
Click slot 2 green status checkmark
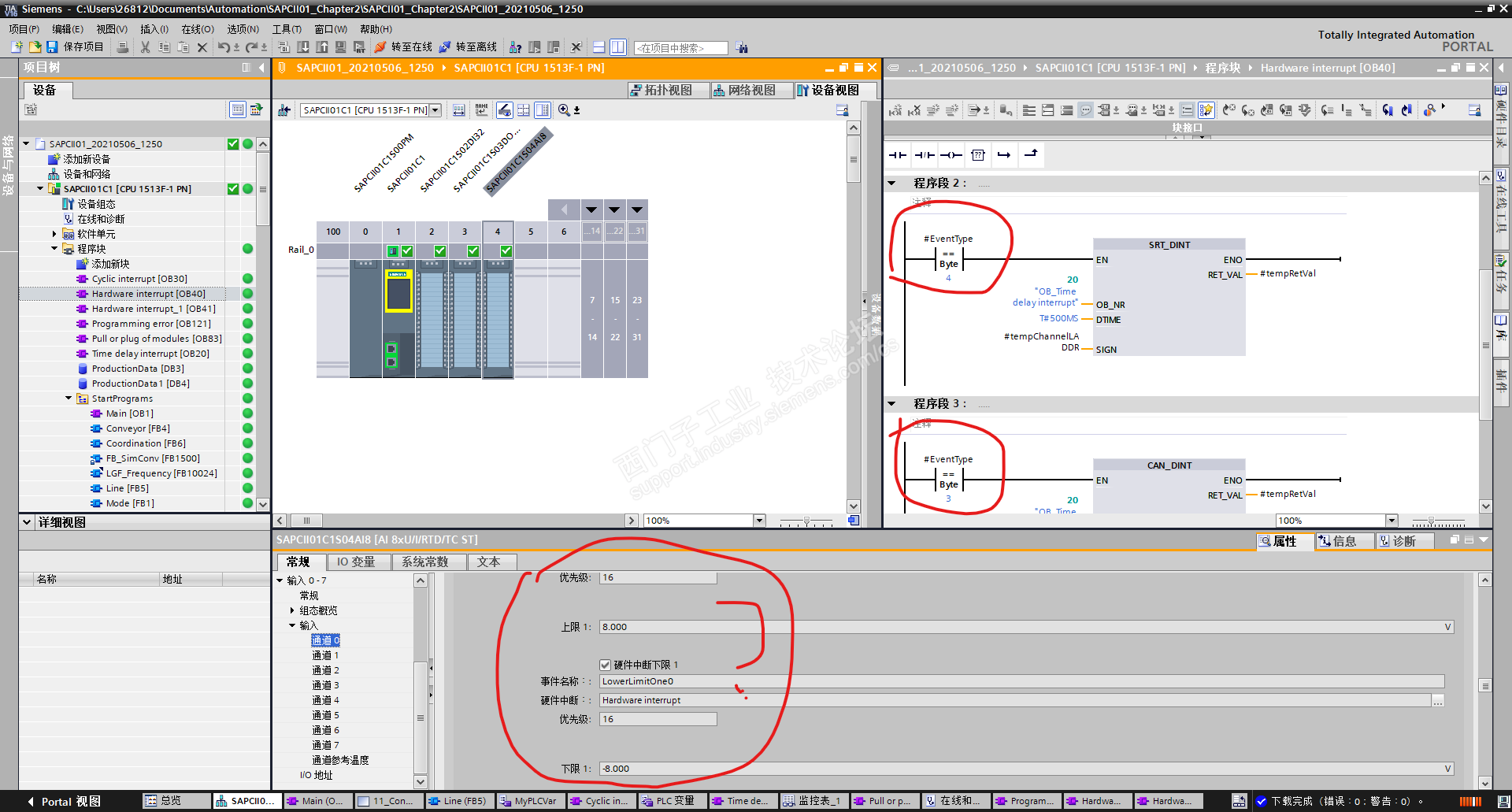pyautogui.click(x=440, y=250)
